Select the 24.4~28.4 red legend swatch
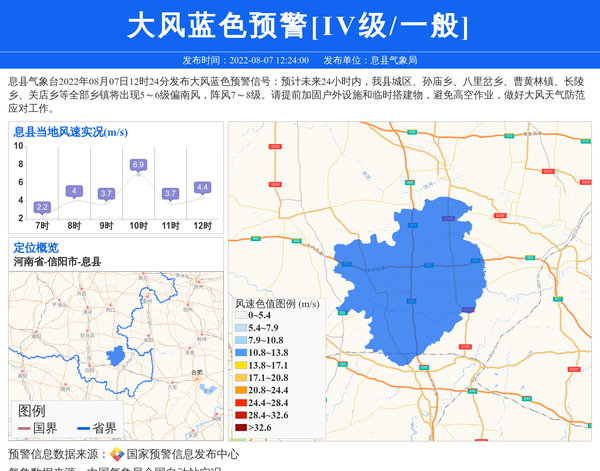The image size is (600, 471). 241,403
